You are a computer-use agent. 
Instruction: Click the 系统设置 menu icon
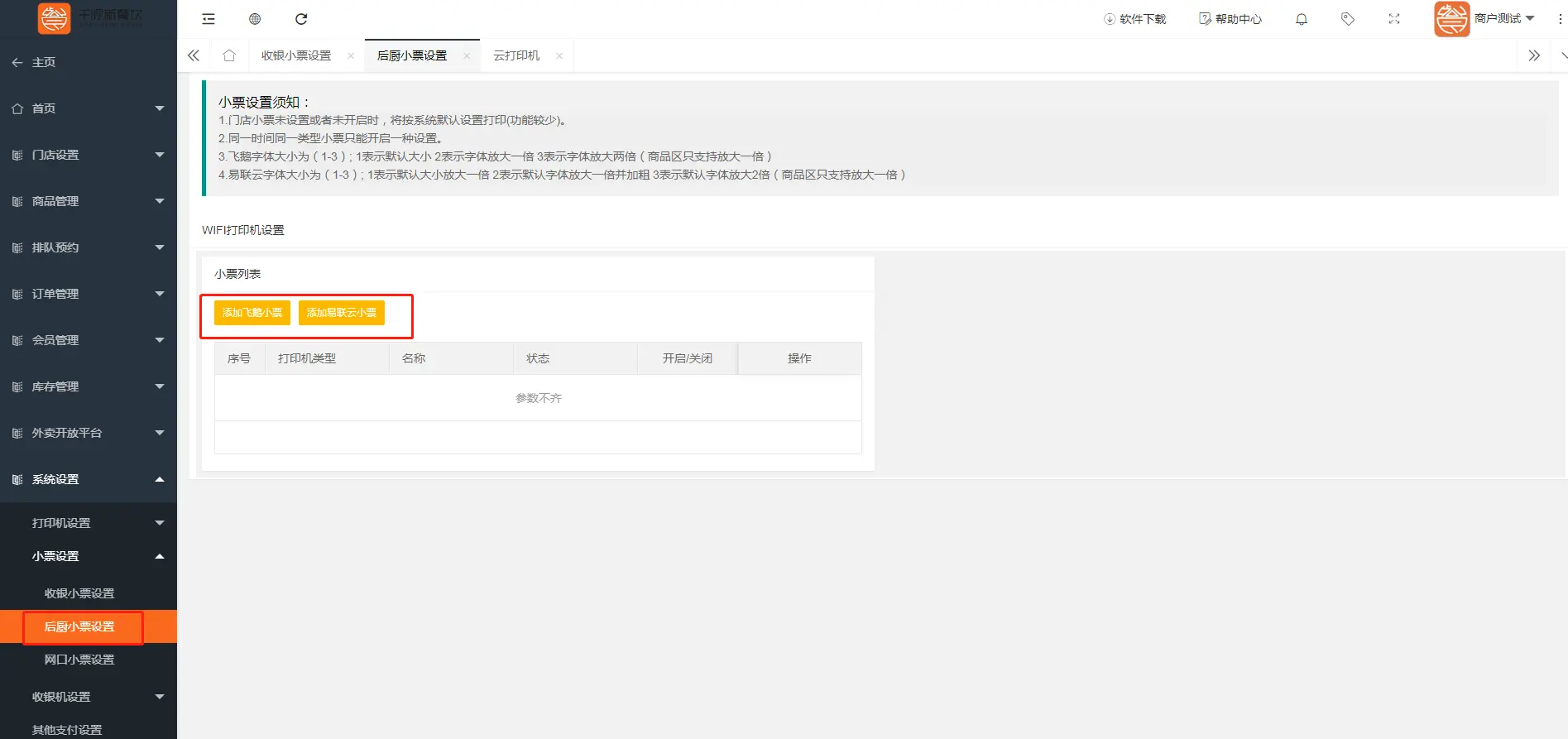pyautogui.click(x=17, y=479)
